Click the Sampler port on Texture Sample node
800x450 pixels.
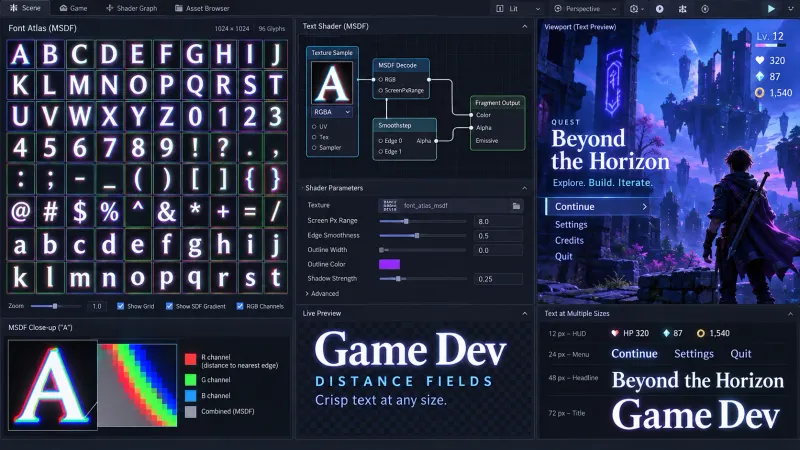tap(314, 147)
